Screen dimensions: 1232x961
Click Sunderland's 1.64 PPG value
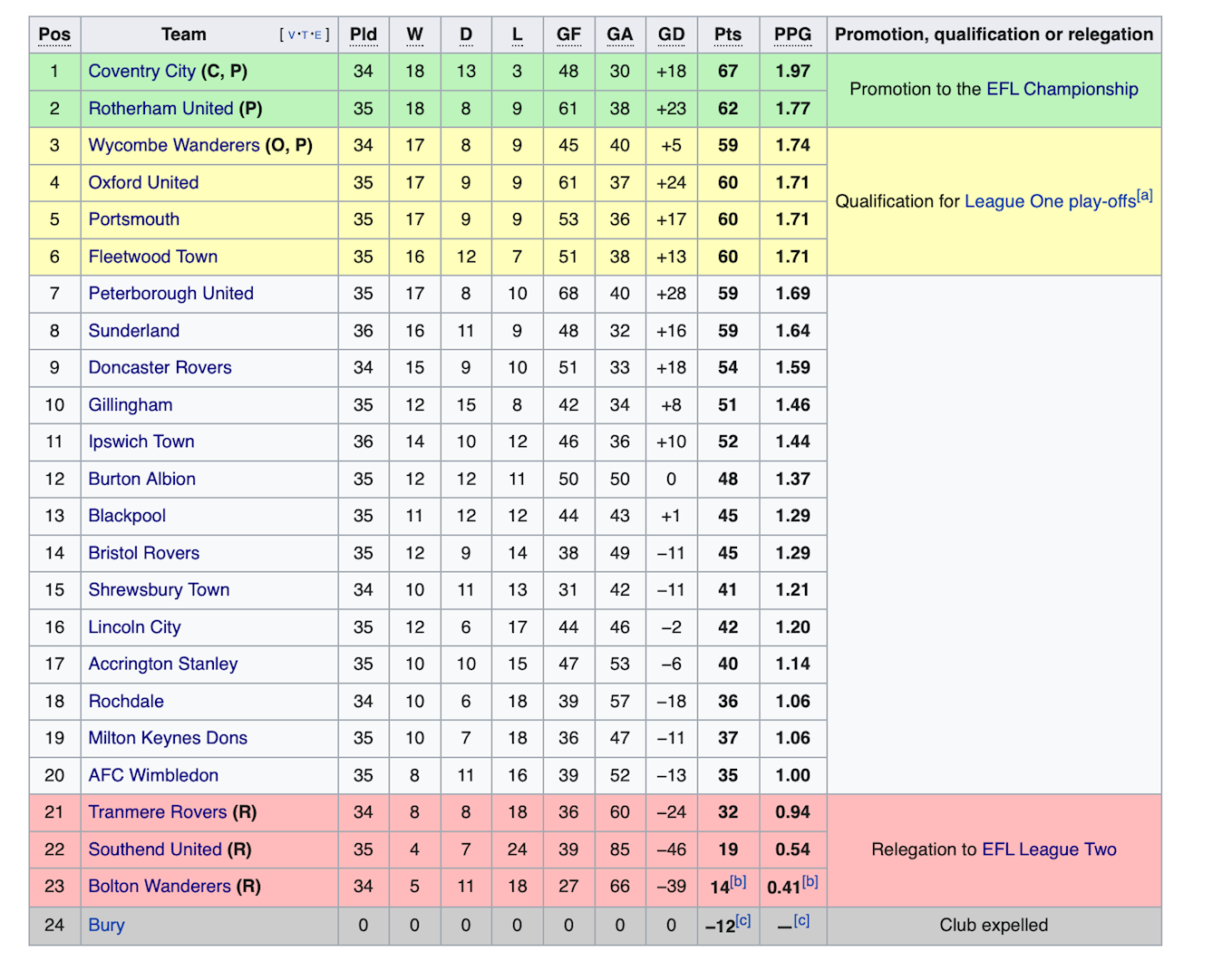coord(792,331)
